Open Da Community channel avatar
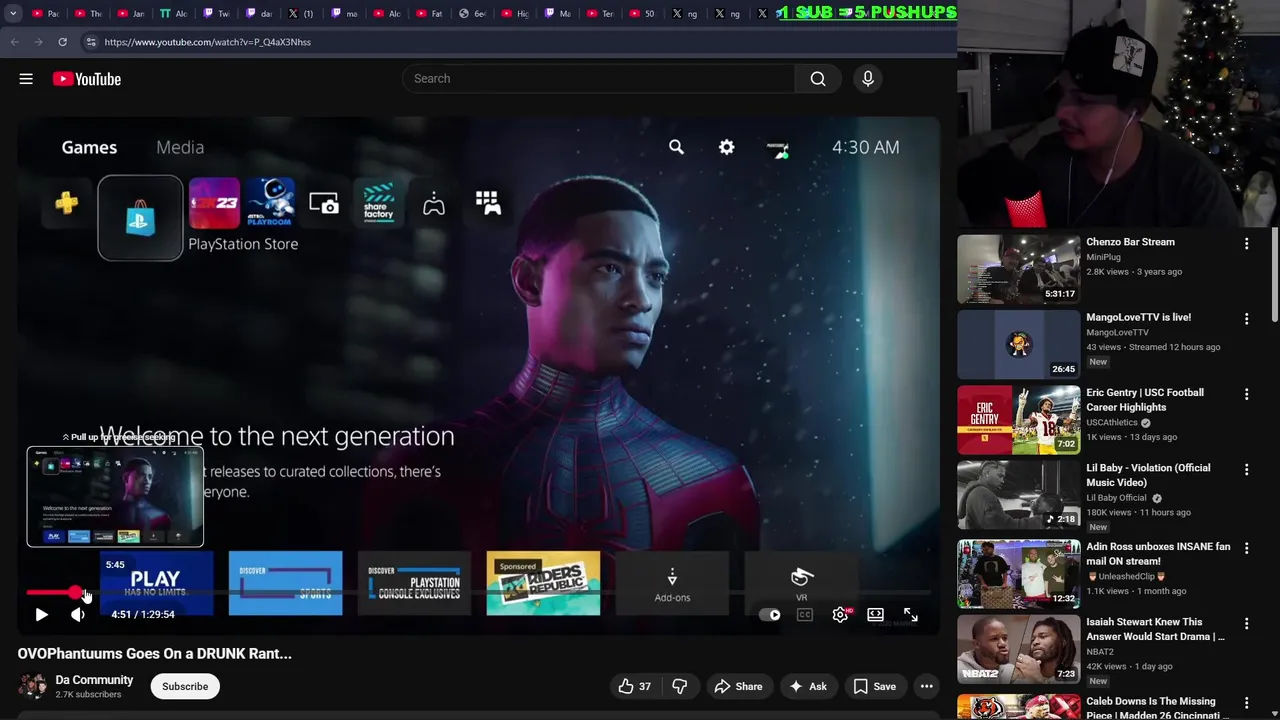The image size is (1280, 720). (32, 687)
